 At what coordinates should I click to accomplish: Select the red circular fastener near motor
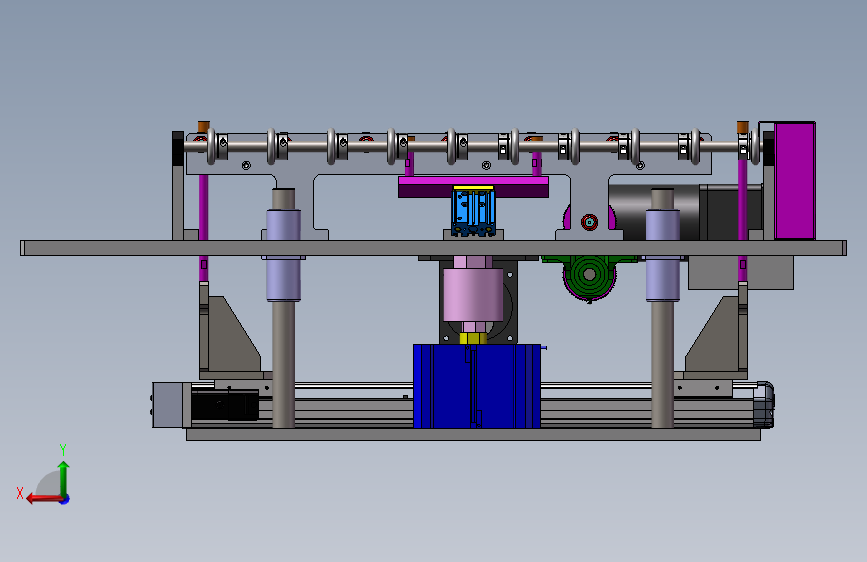click(x=589, y=222)
